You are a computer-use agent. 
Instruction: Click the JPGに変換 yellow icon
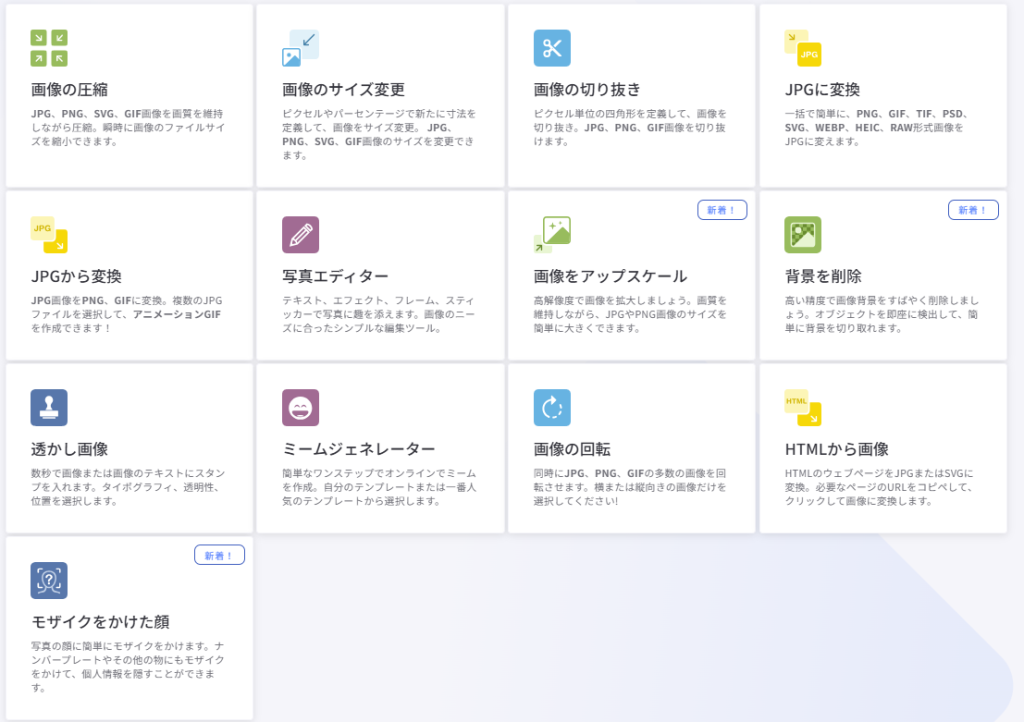tap(803, 48)
